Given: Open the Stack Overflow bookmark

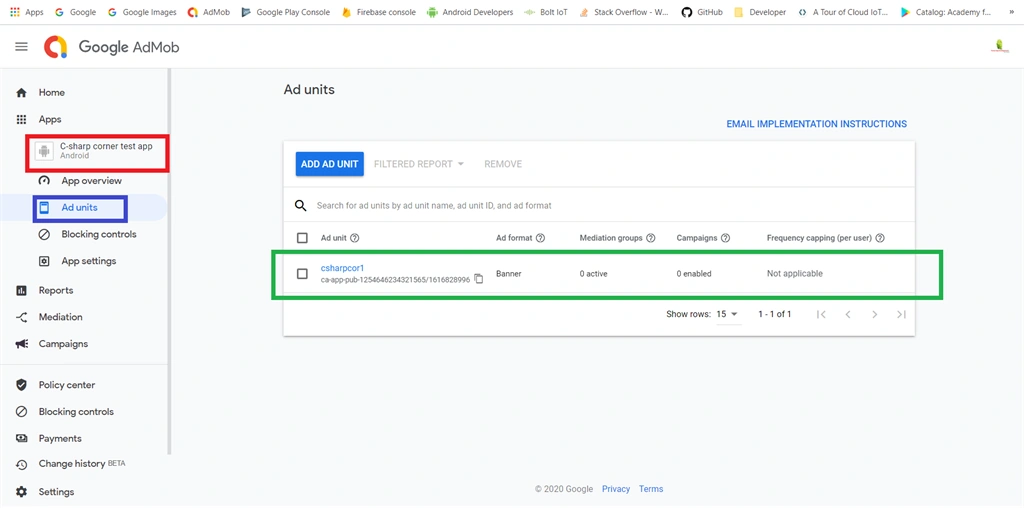Looking at the screenshot, I should click(624, 12).
